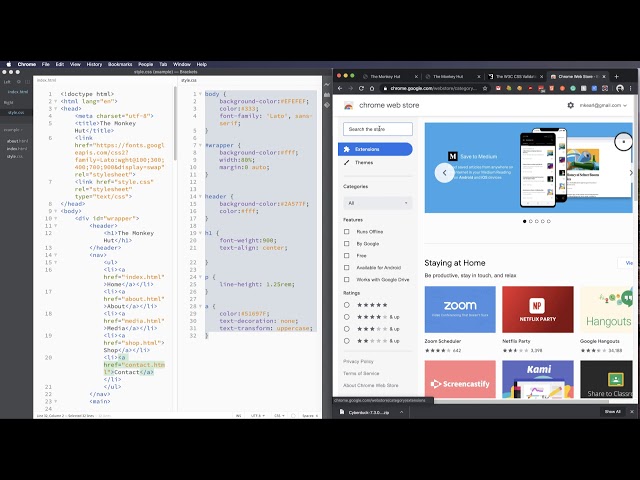
Task: Open the Zoom Scheduler extension card
Action: point(460,320)
